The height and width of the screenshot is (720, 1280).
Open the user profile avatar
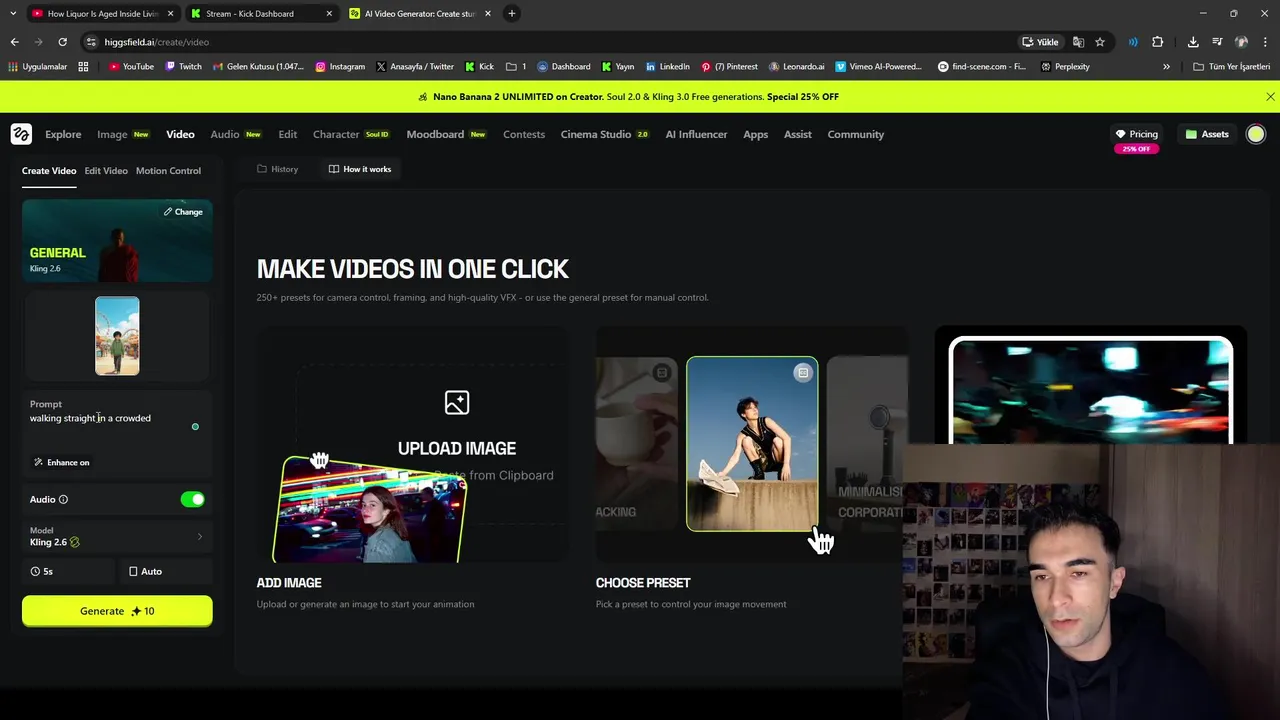pyautogui.click(x=1256, y=134)
